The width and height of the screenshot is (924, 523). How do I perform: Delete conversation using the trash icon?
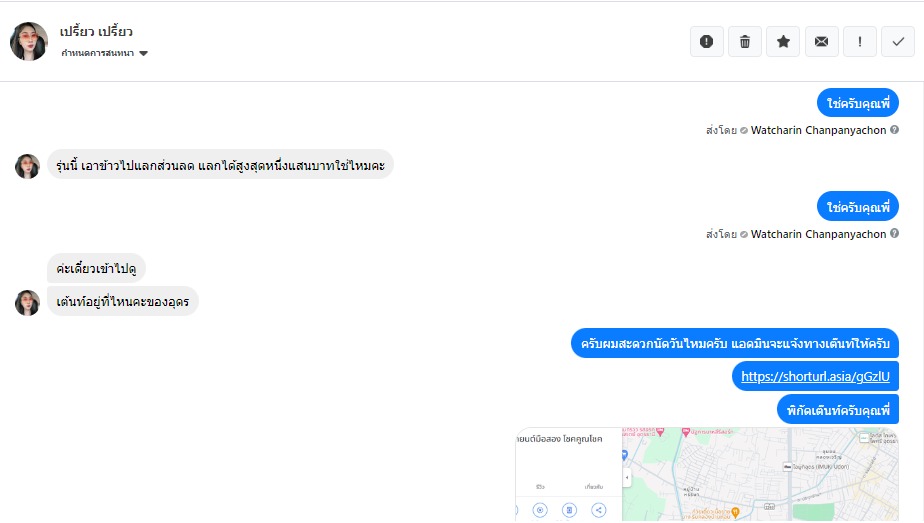(745, 41)
